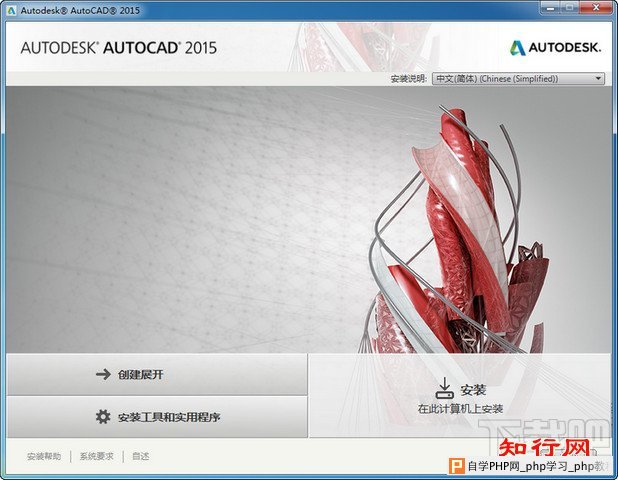Open the 自述 readme link
Image resolution: width=618 pixels, height=480 pixels.
(x=140, y=456)
